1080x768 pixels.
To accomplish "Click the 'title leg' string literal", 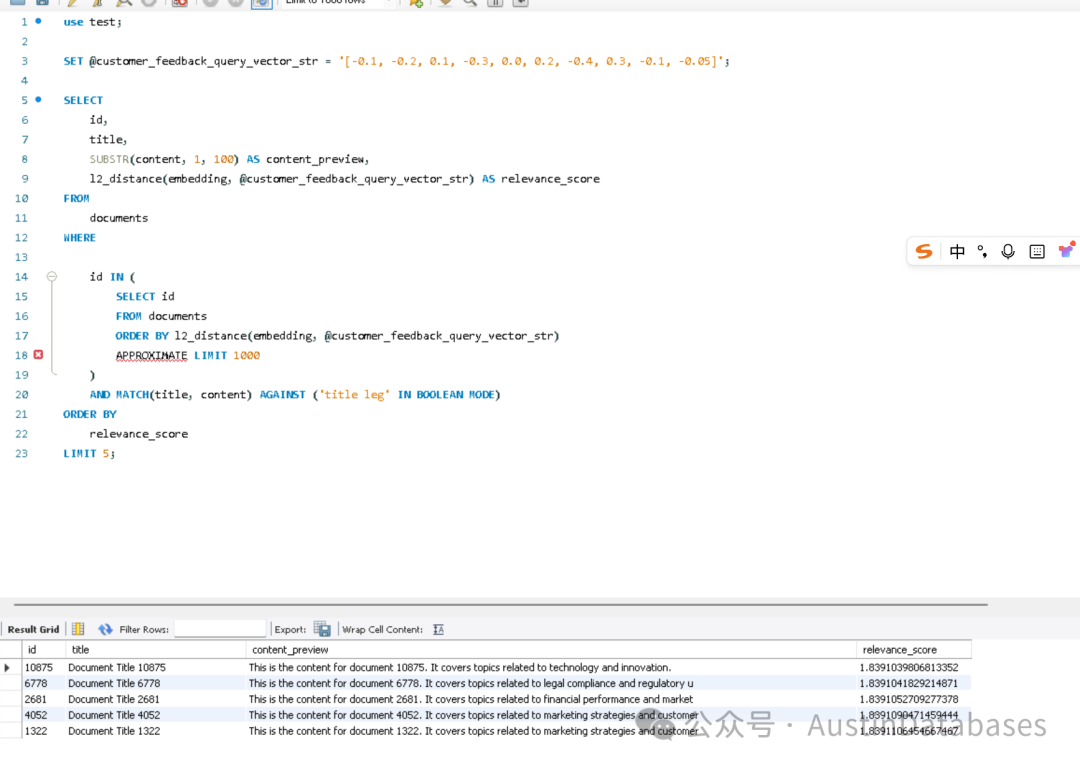I will coord(355,395).
